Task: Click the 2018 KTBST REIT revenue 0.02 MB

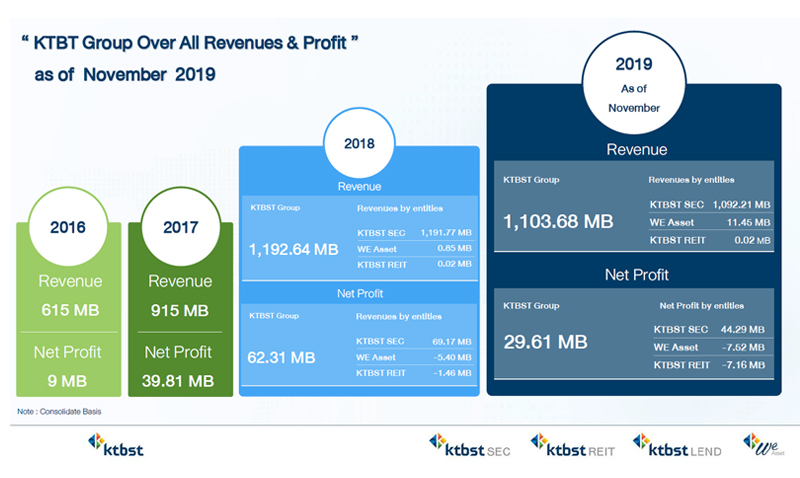Action: point(454,264)
